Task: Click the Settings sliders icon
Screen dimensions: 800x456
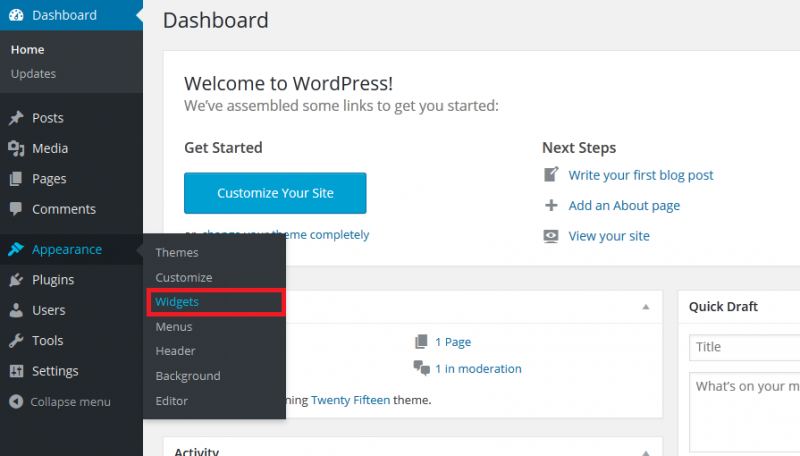Action: pos(16,371)
